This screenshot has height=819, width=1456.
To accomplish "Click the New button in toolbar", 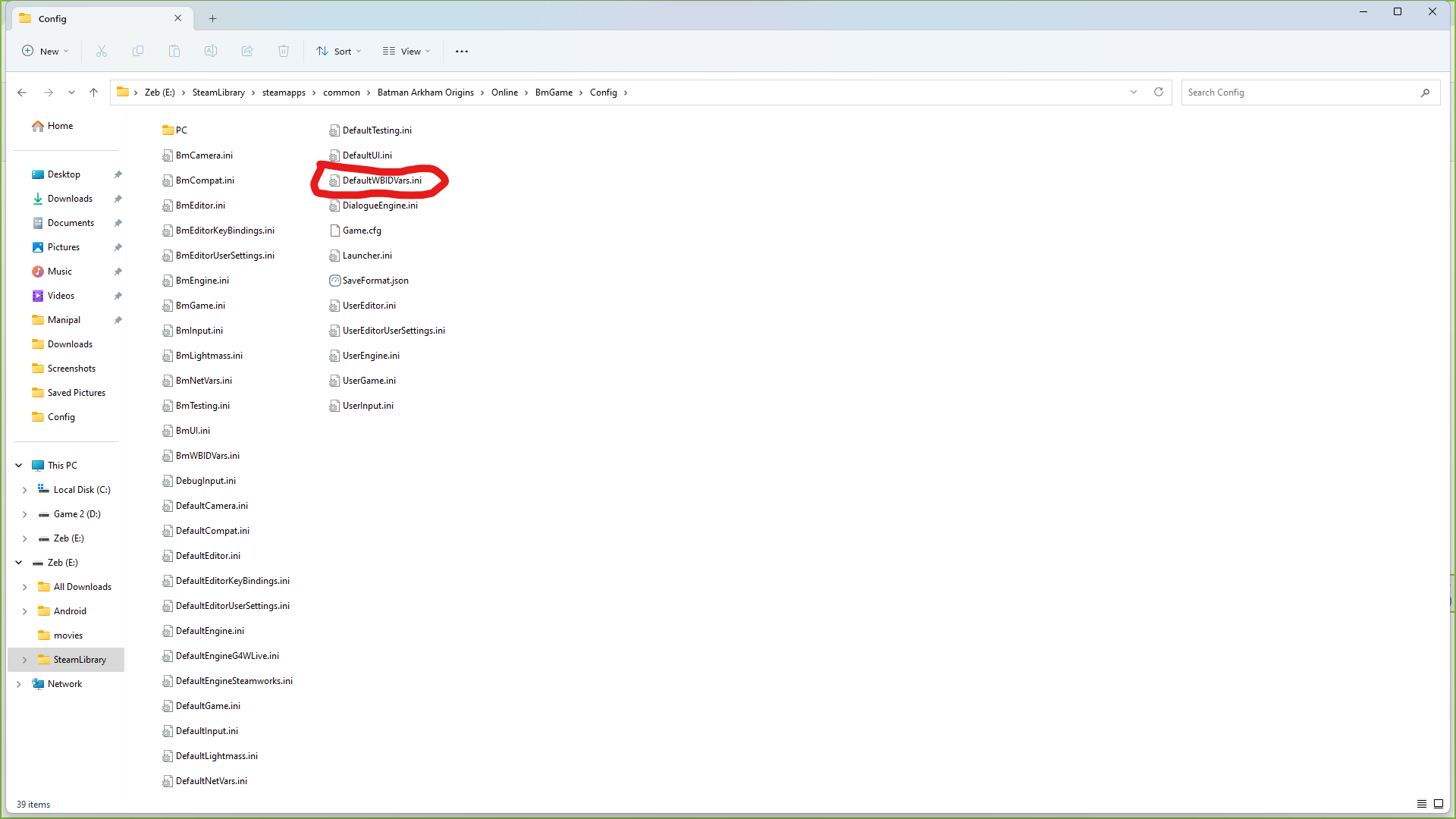I will click(45, 52).
